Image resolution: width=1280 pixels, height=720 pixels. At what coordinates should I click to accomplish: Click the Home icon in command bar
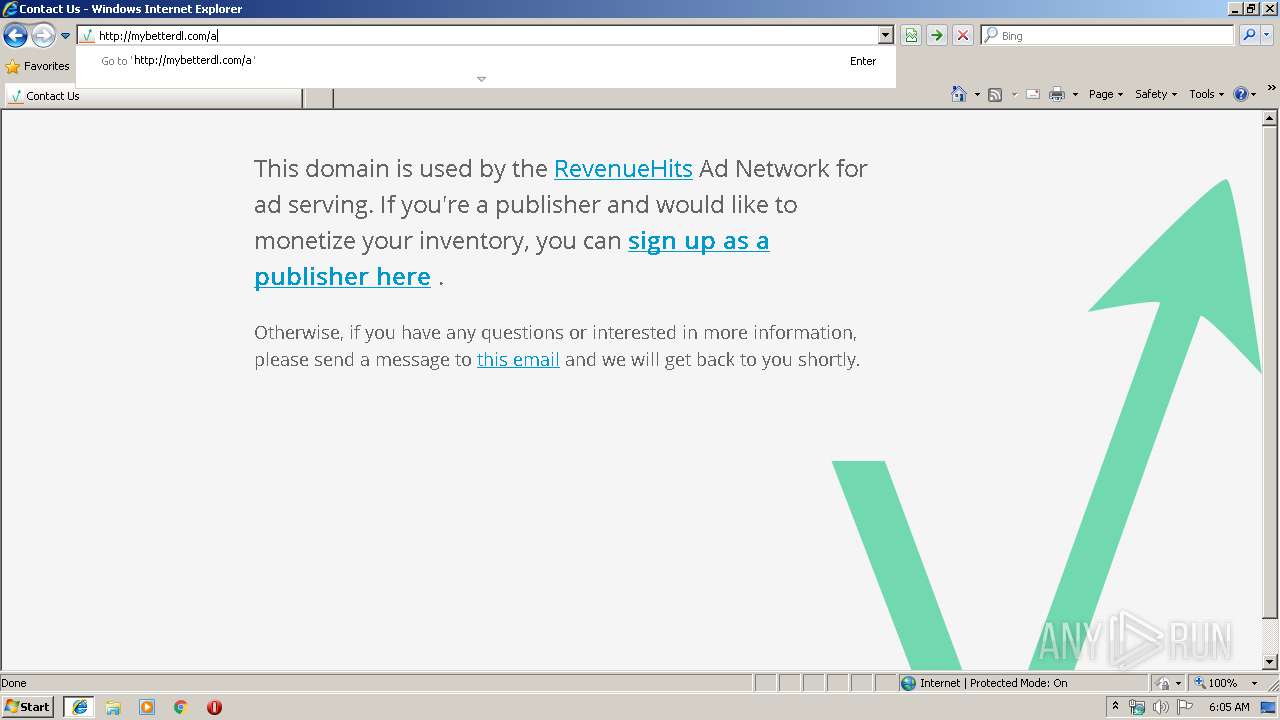tap(959, 94)
